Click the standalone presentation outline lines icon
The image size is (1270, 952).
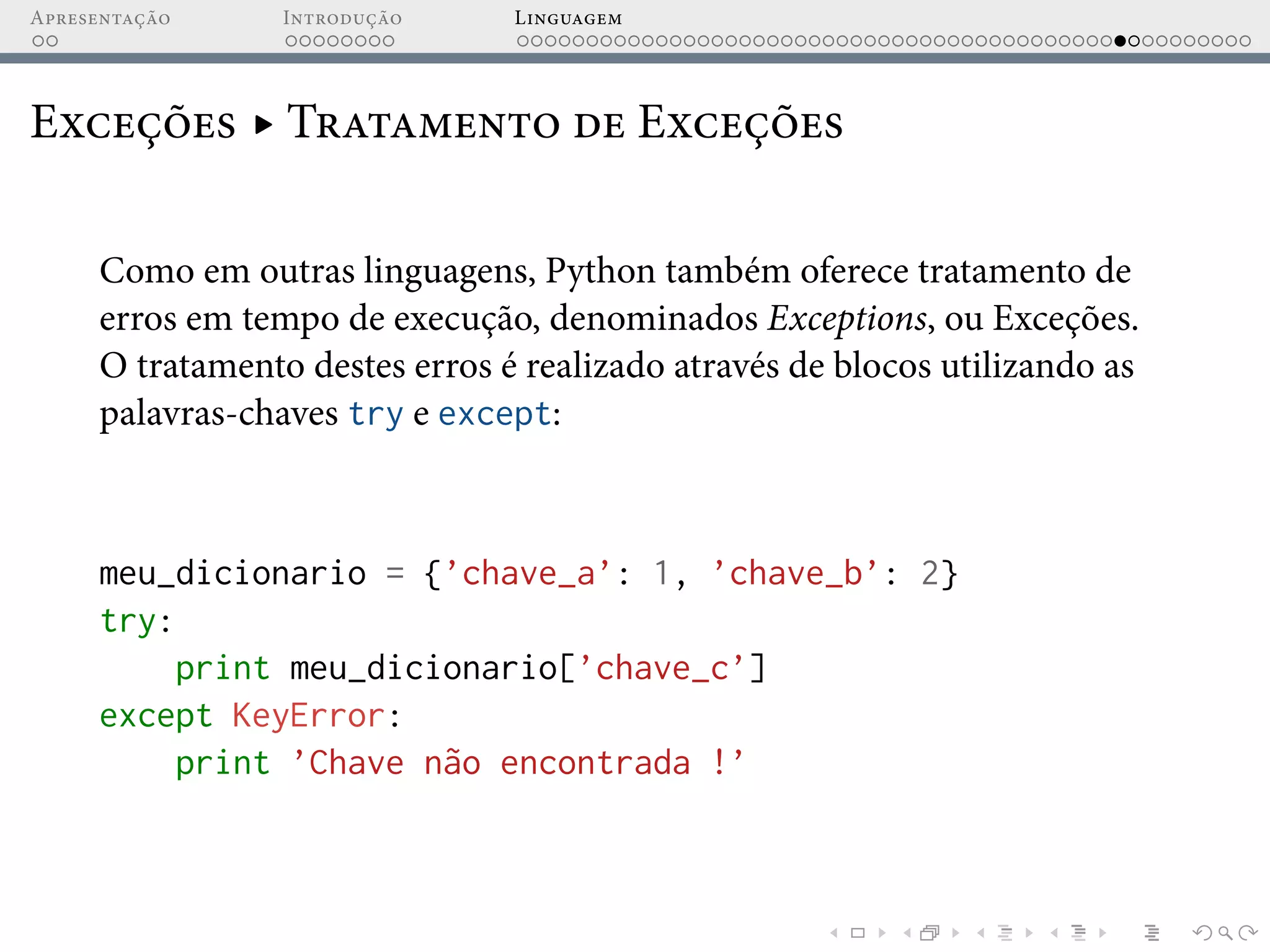click(1152, 933)
